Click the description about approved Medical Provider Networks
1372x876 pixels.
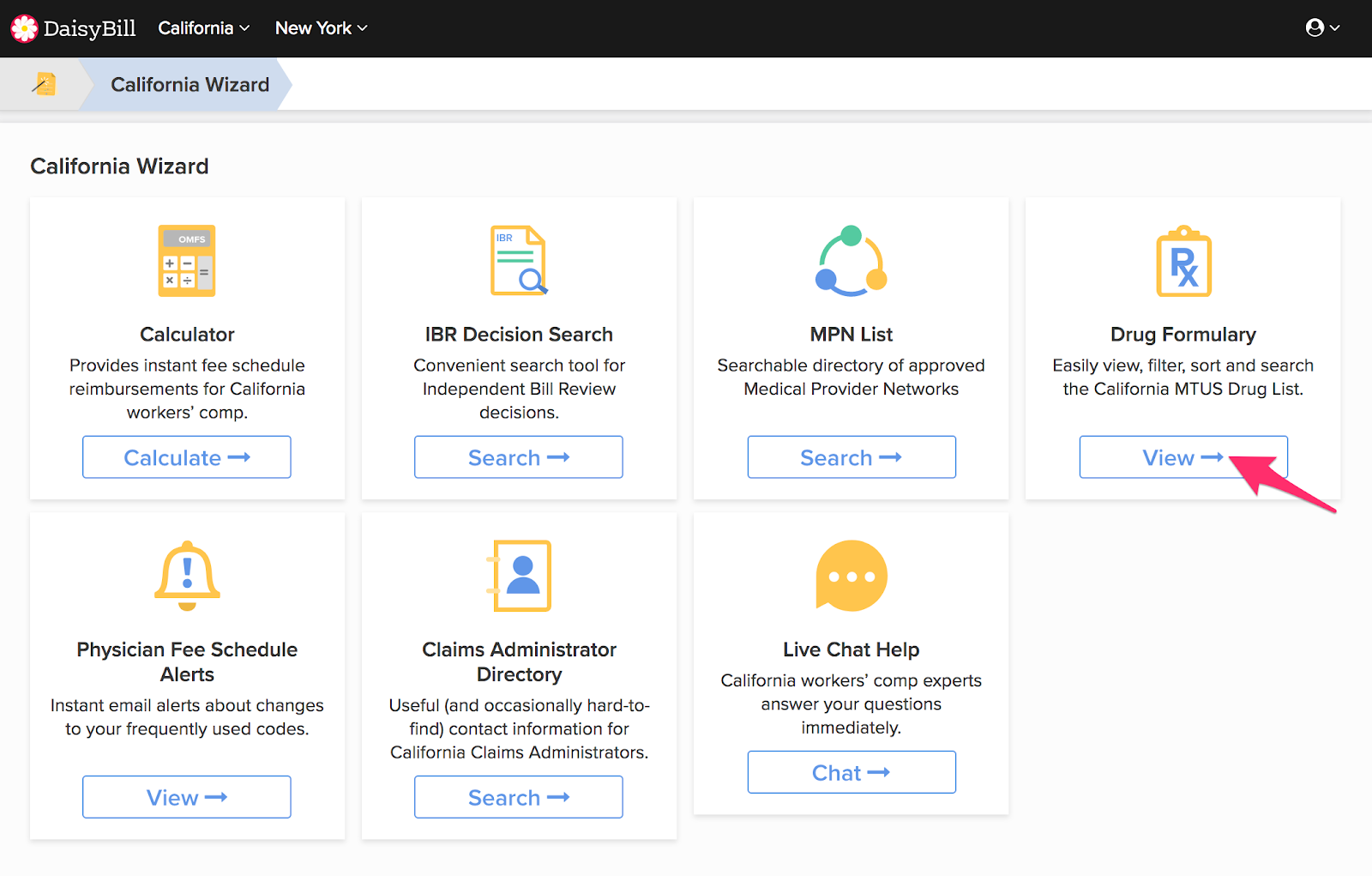(x=851, y=377)
